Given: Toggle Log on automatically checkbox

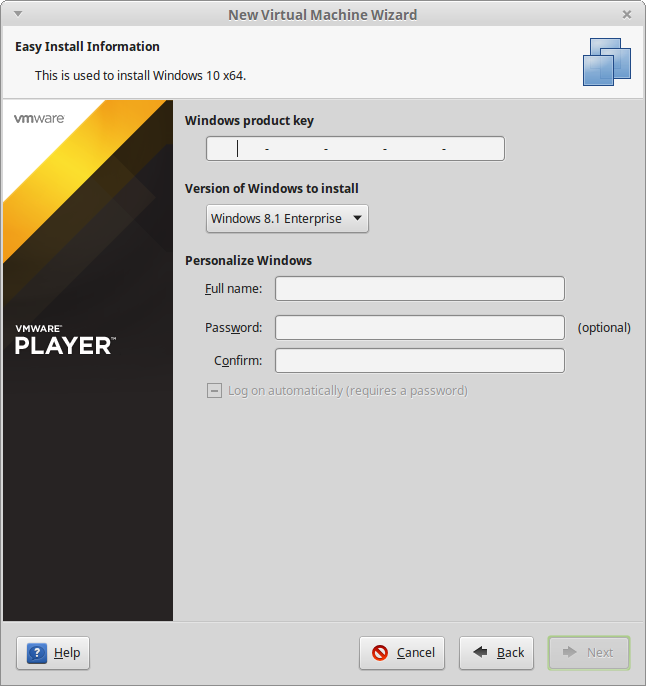Looking at the screenshot, I should 214,391.
